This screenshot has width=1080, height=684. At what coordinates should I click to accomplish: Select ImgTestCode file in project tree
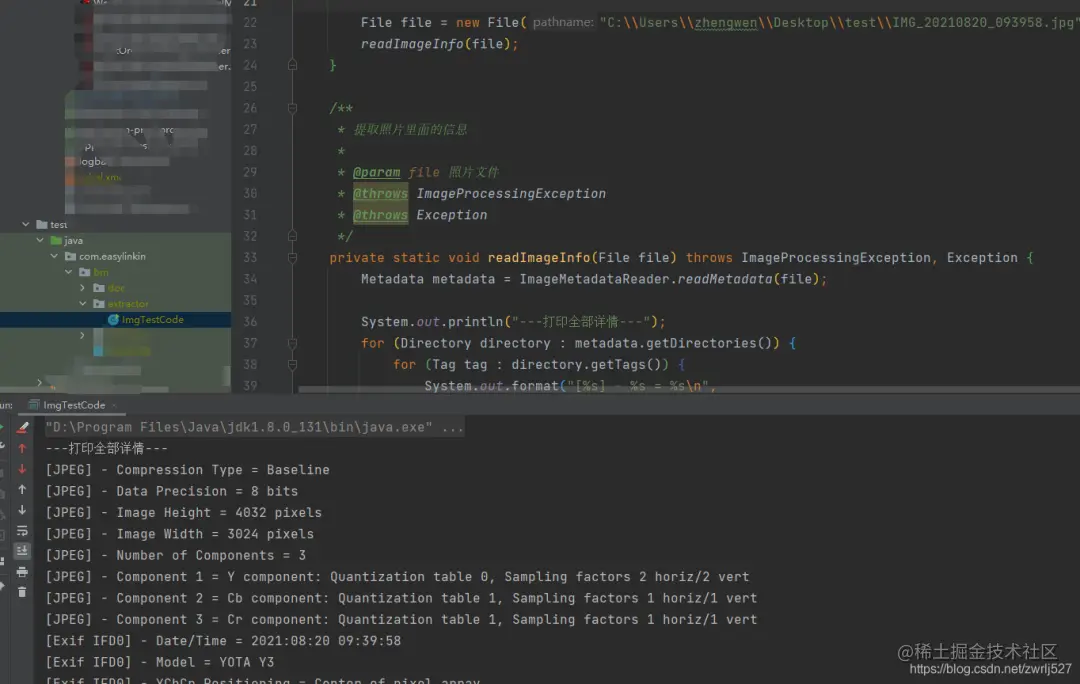coord(152,320)
